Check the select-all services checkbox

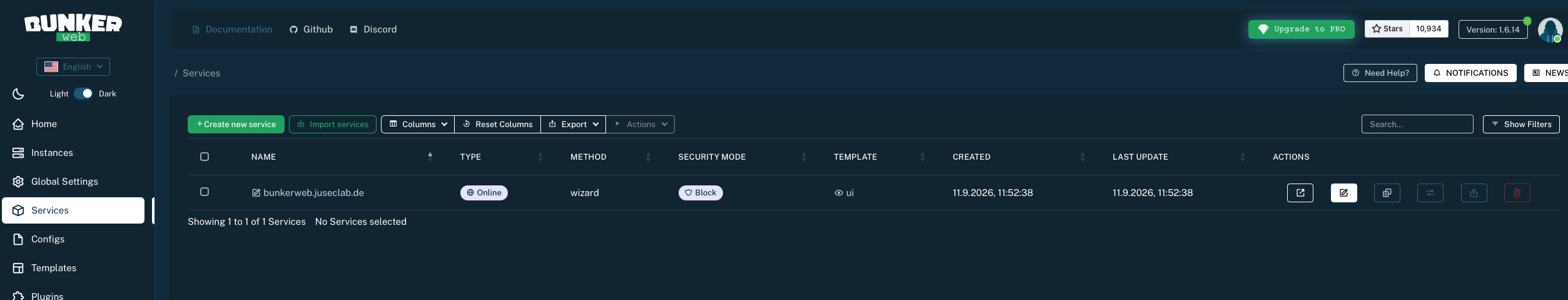click(205, 157)
